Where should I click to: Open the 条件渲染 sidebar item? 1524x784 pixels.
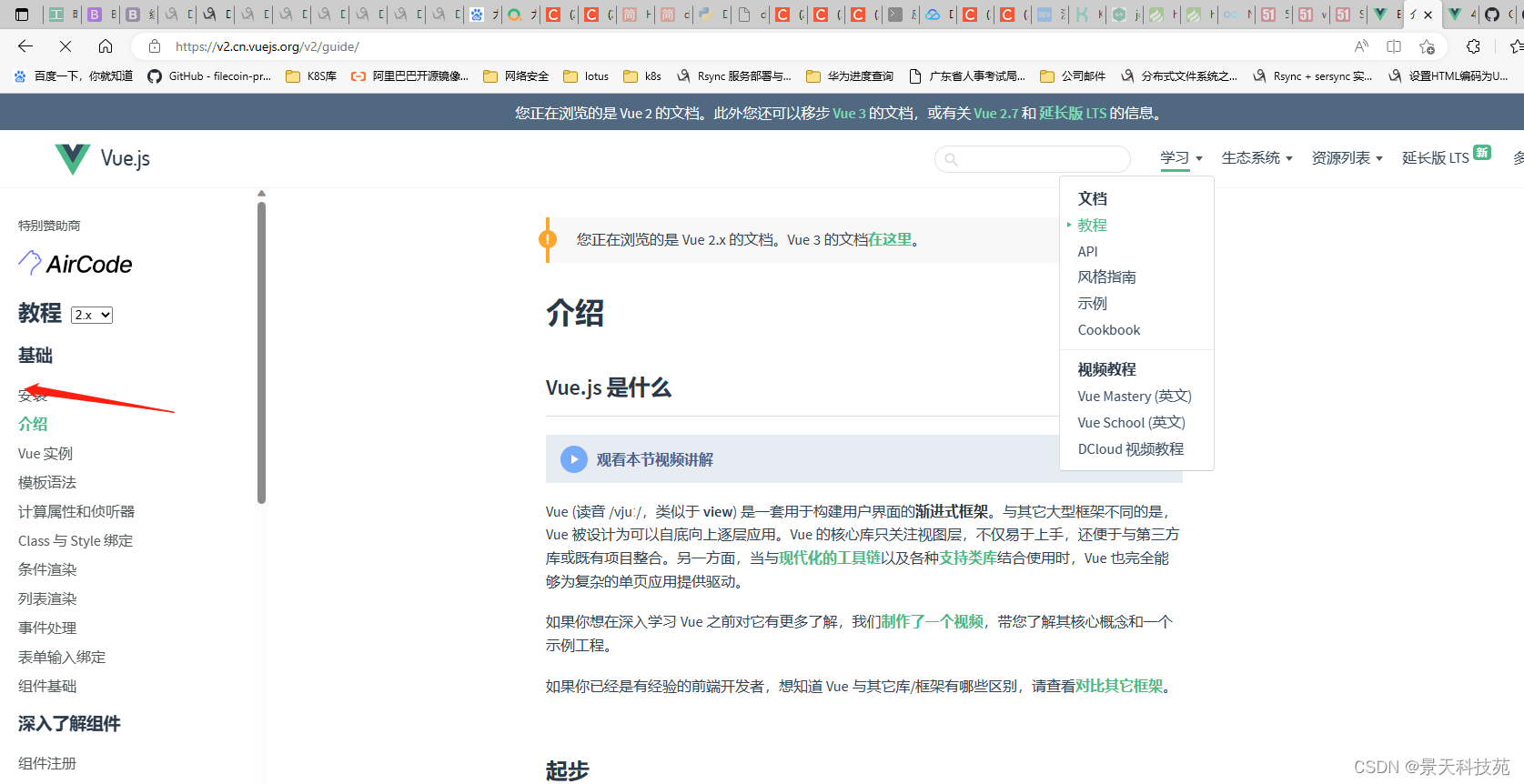pos(47,569)
